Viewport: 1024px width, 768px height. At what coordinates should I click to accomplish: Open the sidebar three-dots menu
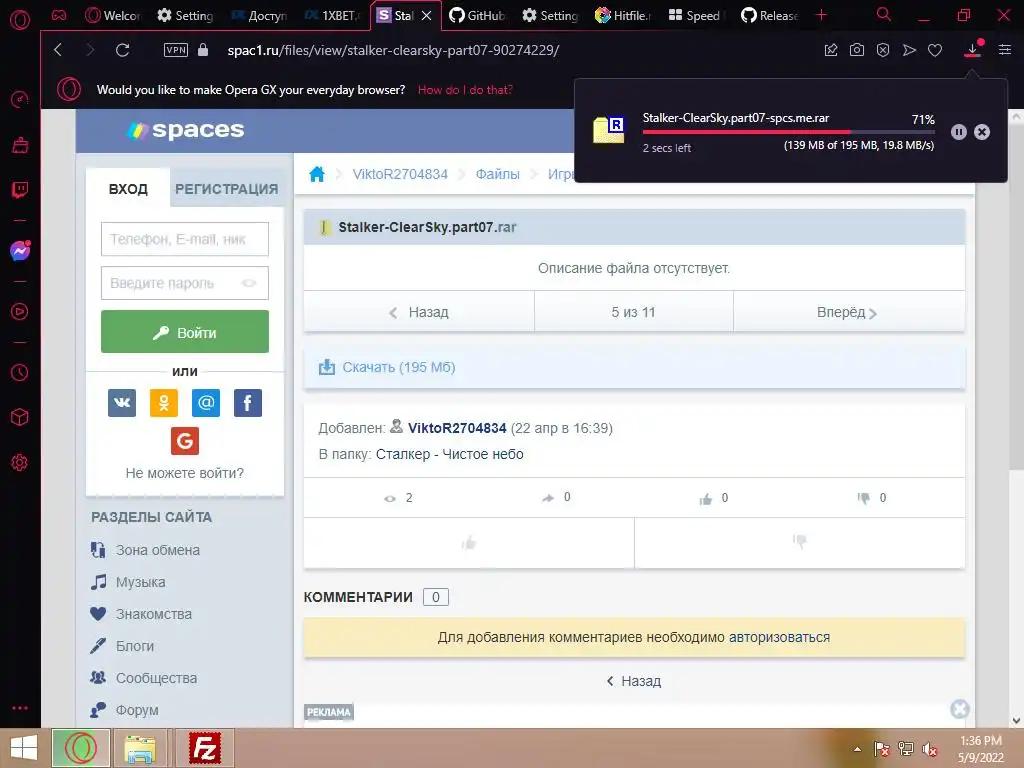pos(20,708)
